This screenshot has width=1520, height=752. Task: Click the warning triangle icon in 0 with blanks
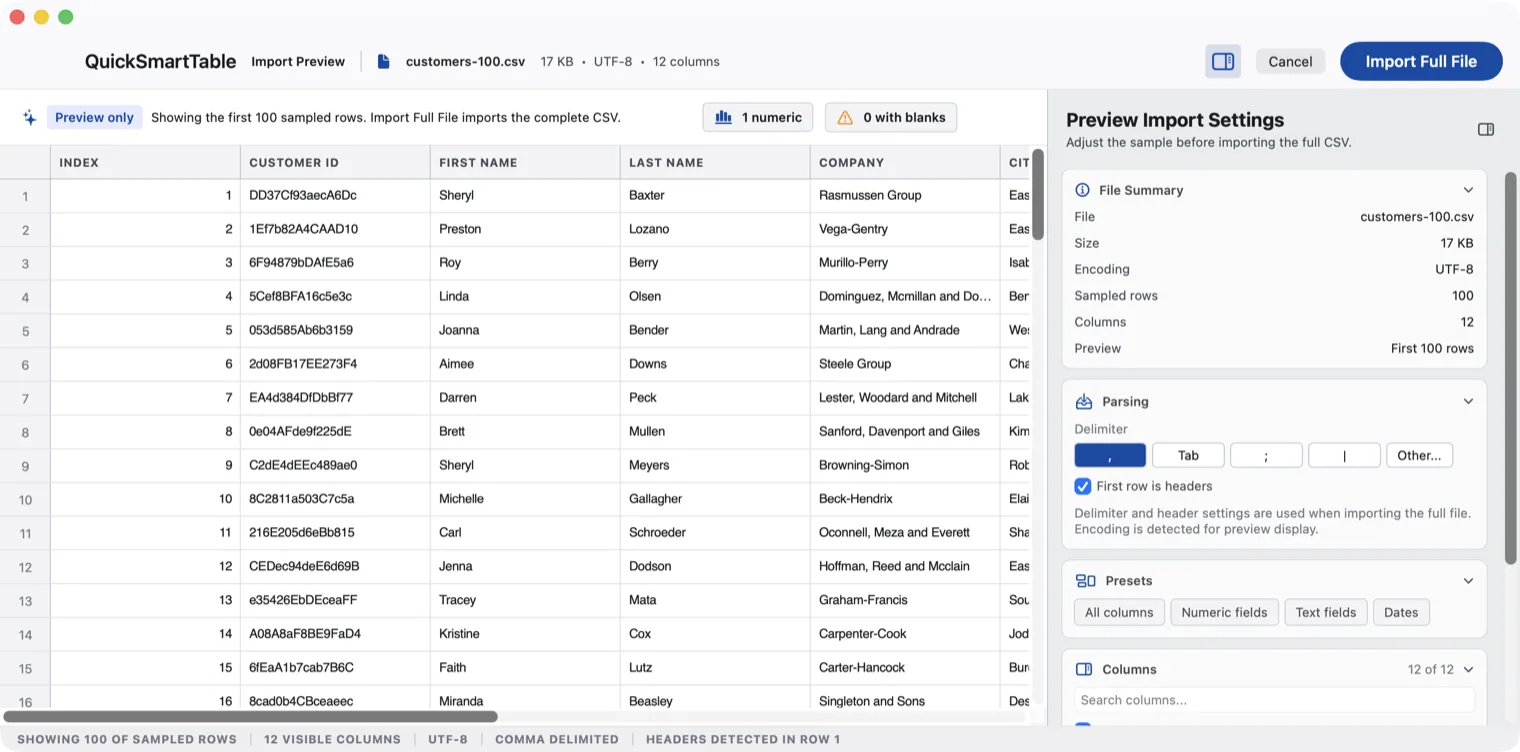pos(845,117)
